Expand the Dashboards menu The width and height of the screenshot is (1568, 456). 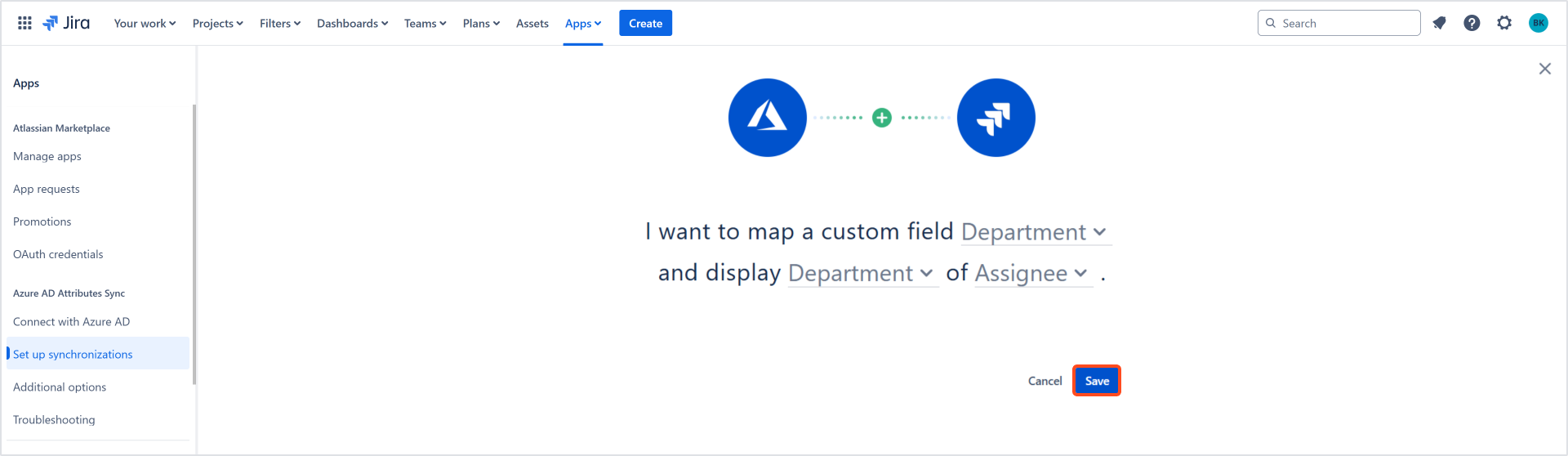tap(352, 23)
